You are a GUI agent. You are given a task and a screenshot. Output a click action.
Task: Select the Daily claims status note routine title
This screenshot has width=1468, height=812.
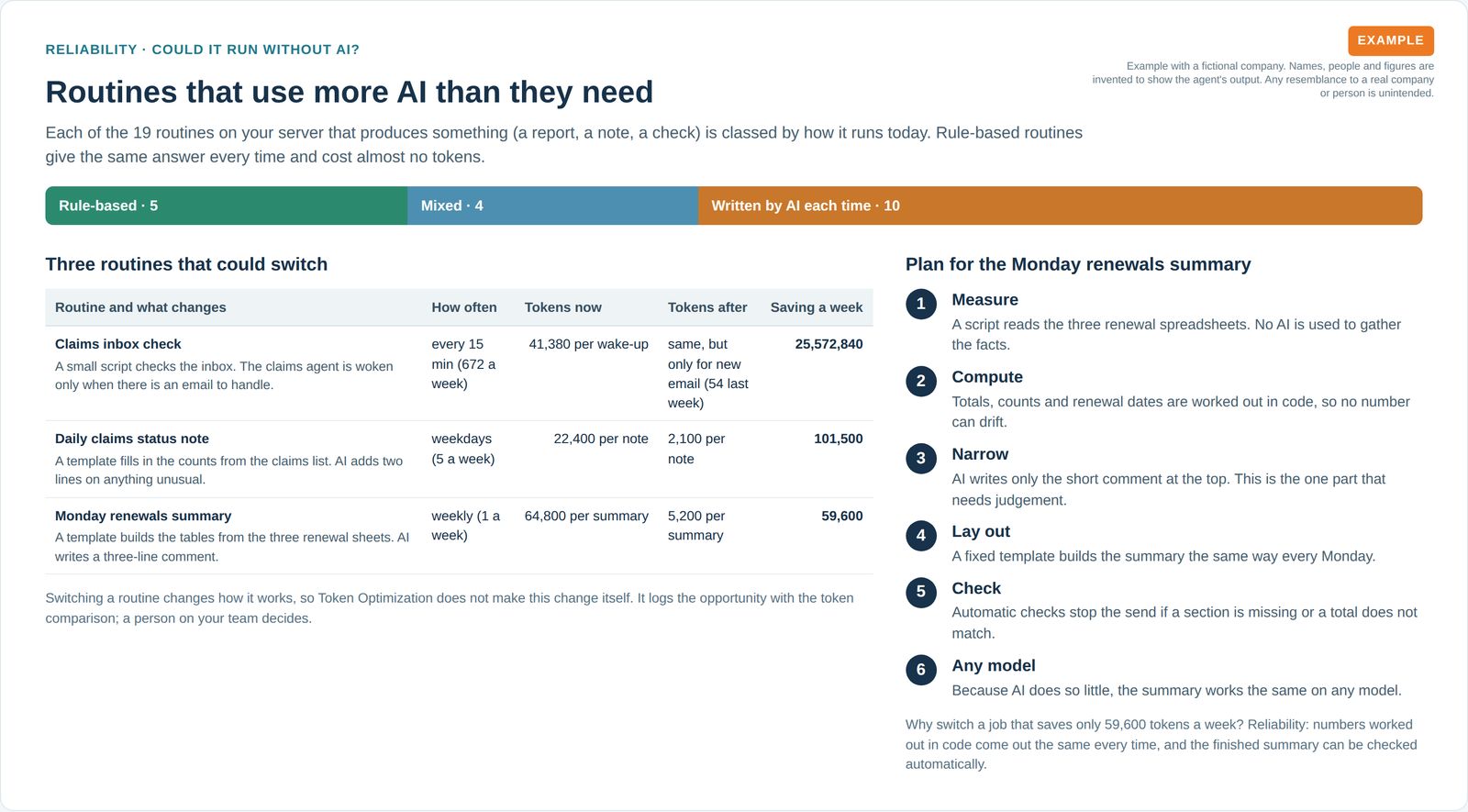click(132, 439)
